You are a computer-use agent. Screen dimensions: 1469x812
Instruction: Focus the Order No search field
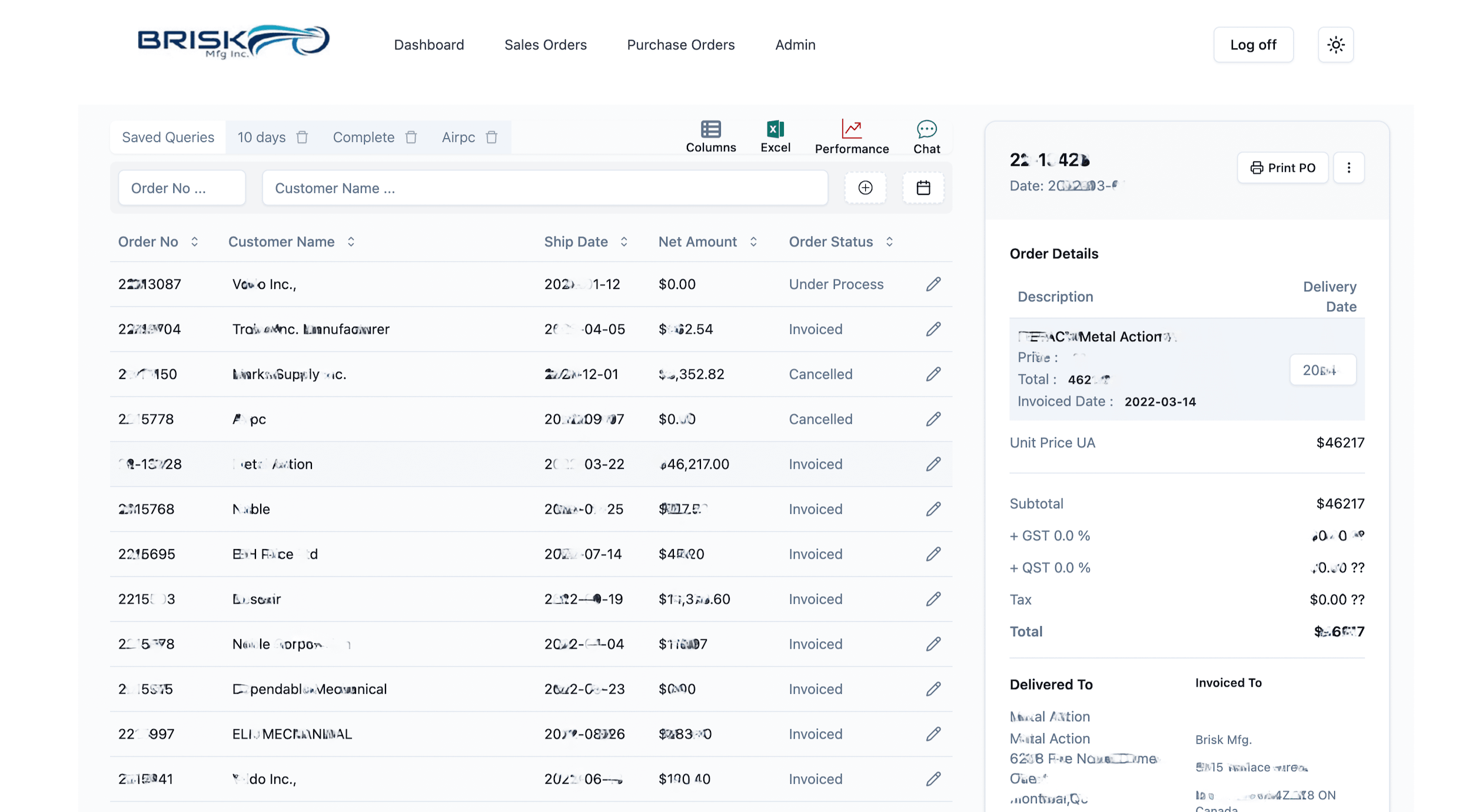[x=181, y=188]
